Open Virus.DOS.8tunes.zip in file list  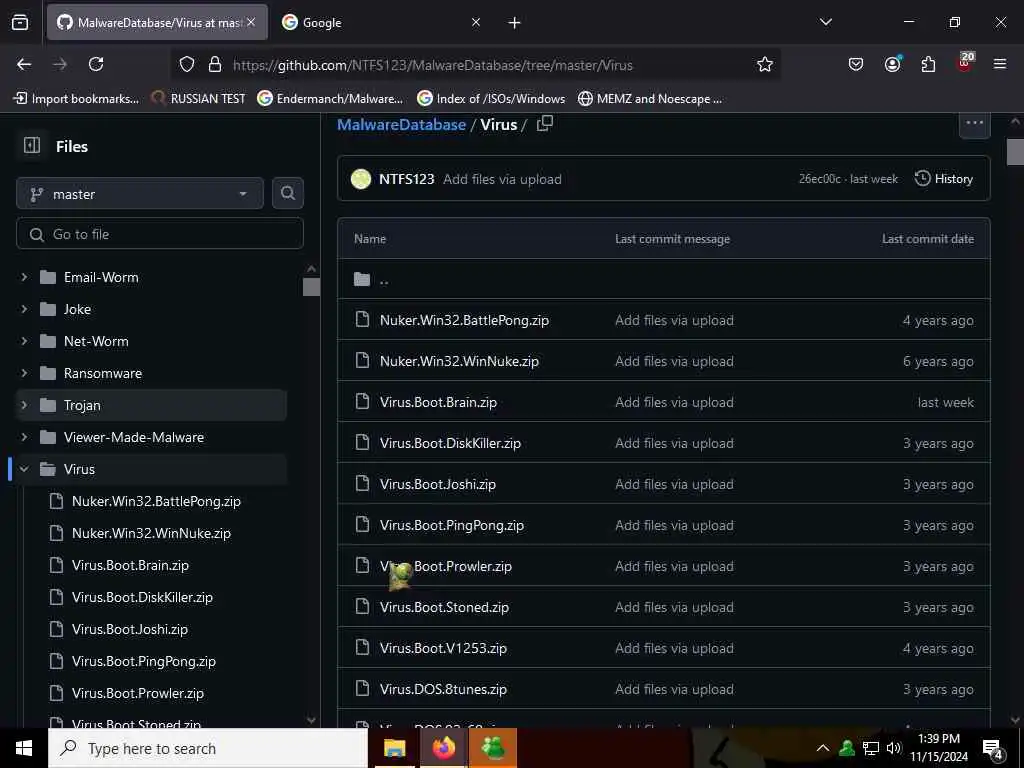click(443, 689)
